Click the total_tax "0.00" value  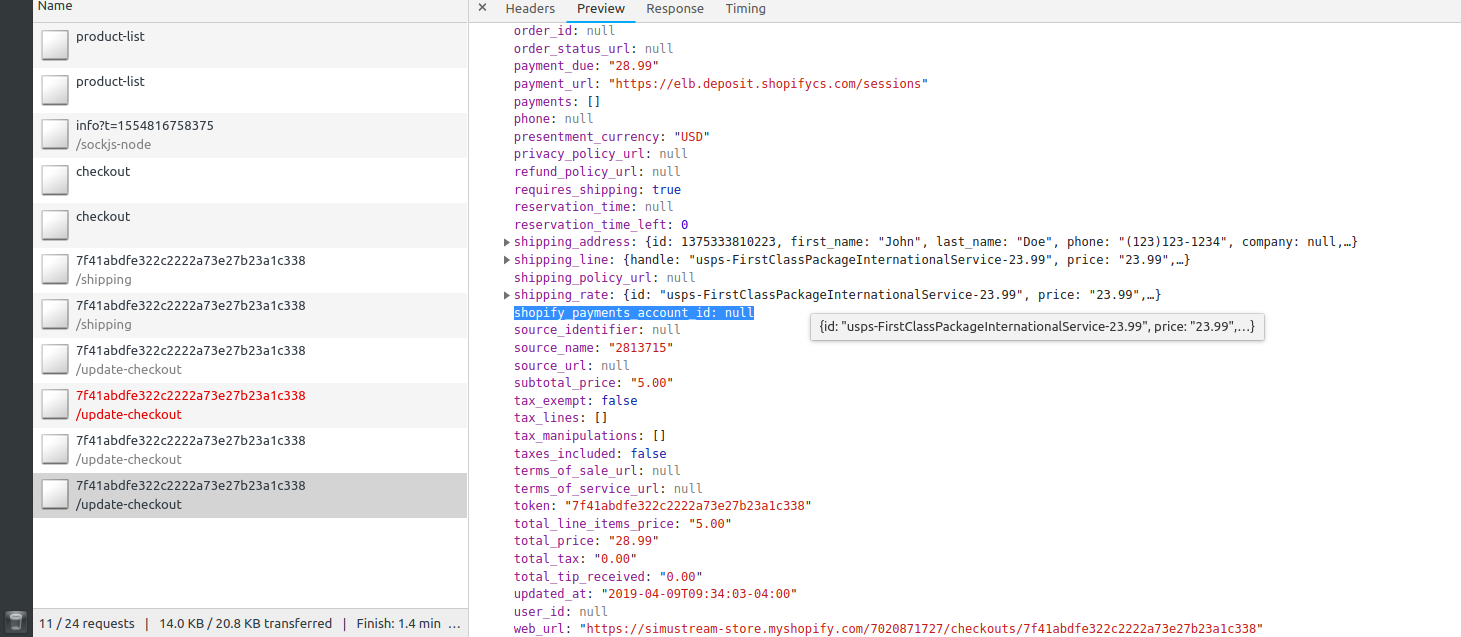point(615,559)
